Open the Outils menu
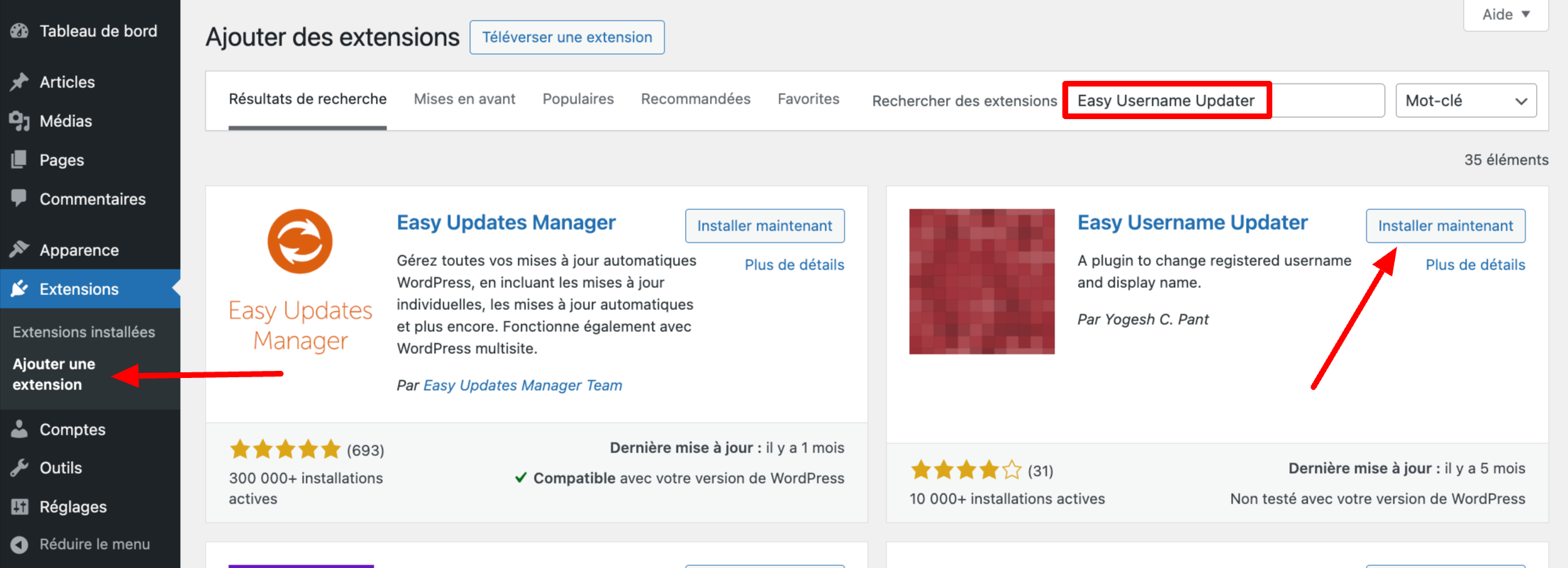The height and width of the screenshot is (568, 1568). (90, 467)
